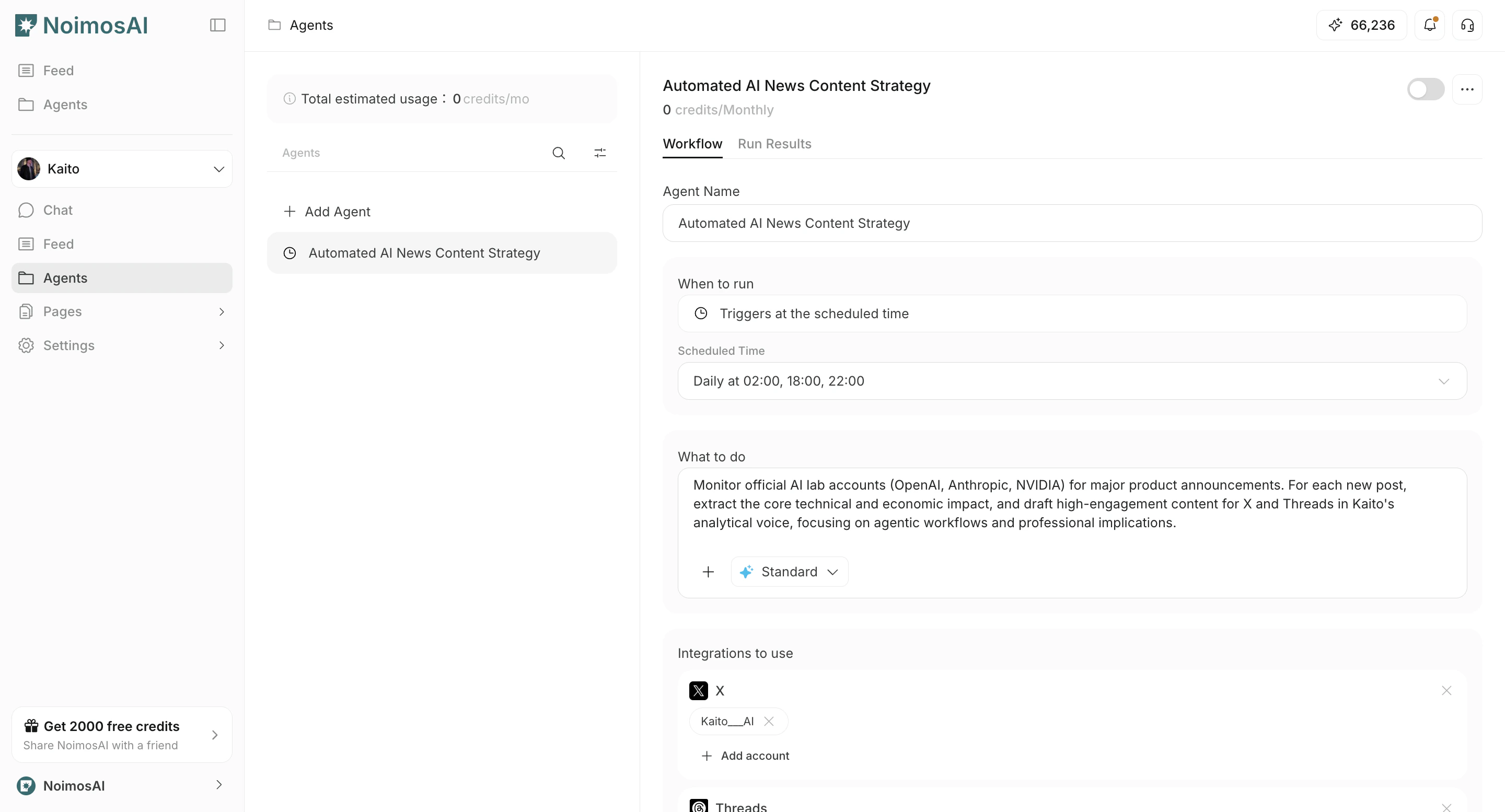Click the Settings gear icon
1505x812 pixels.
(26, 345)
